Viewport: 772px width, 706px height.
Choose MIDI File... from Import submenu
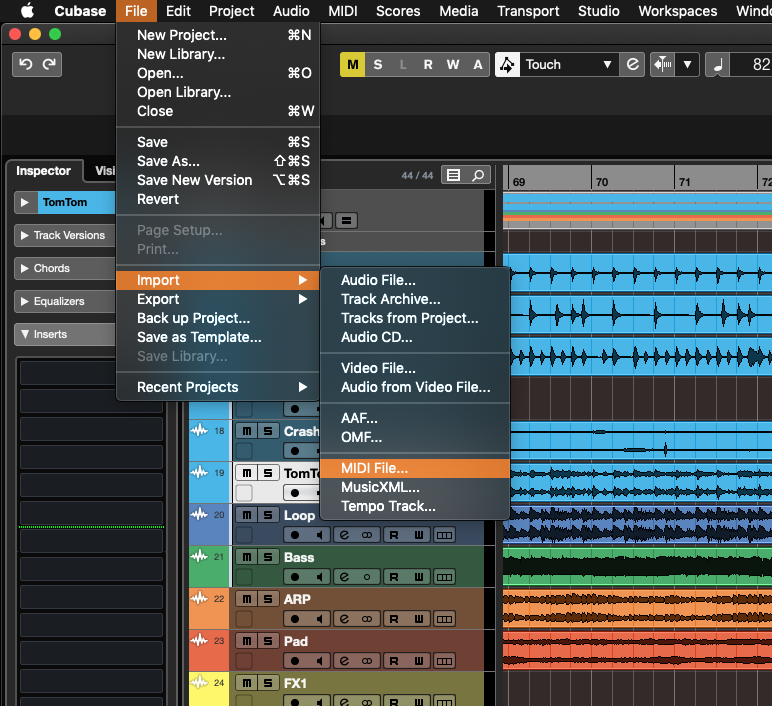coord(415,468)
